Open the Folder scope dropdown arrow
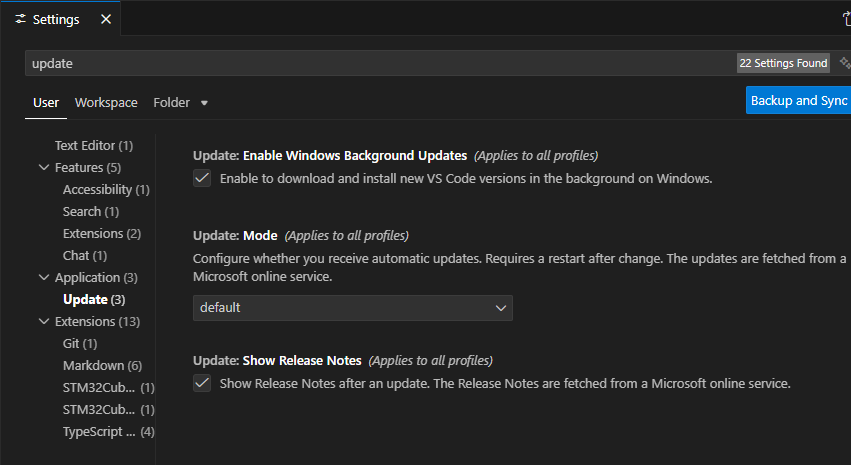The image size is (851, 465). point(204,102)
